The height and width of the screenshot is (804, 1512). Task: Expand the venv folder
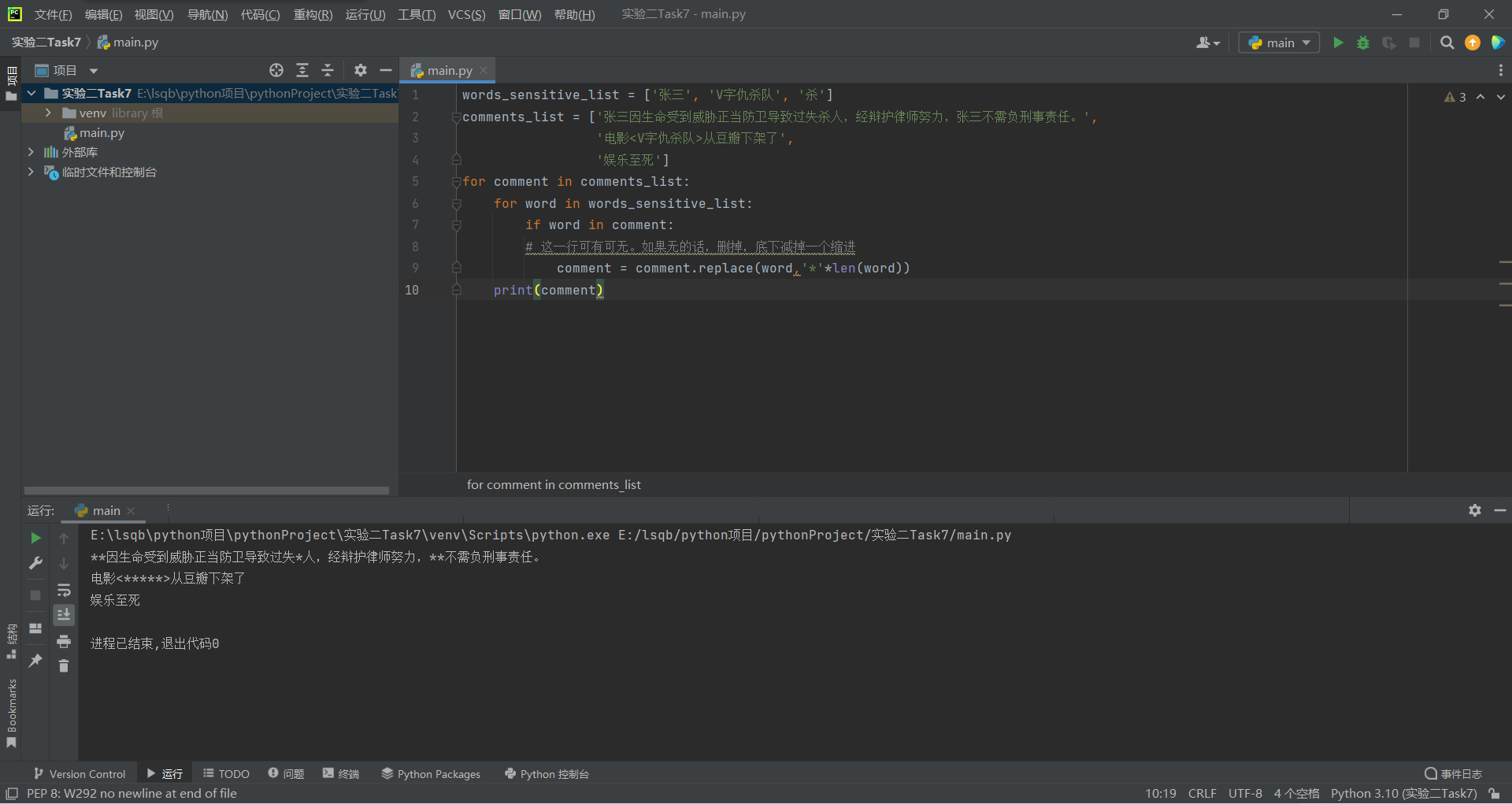[x=48, y=113]
